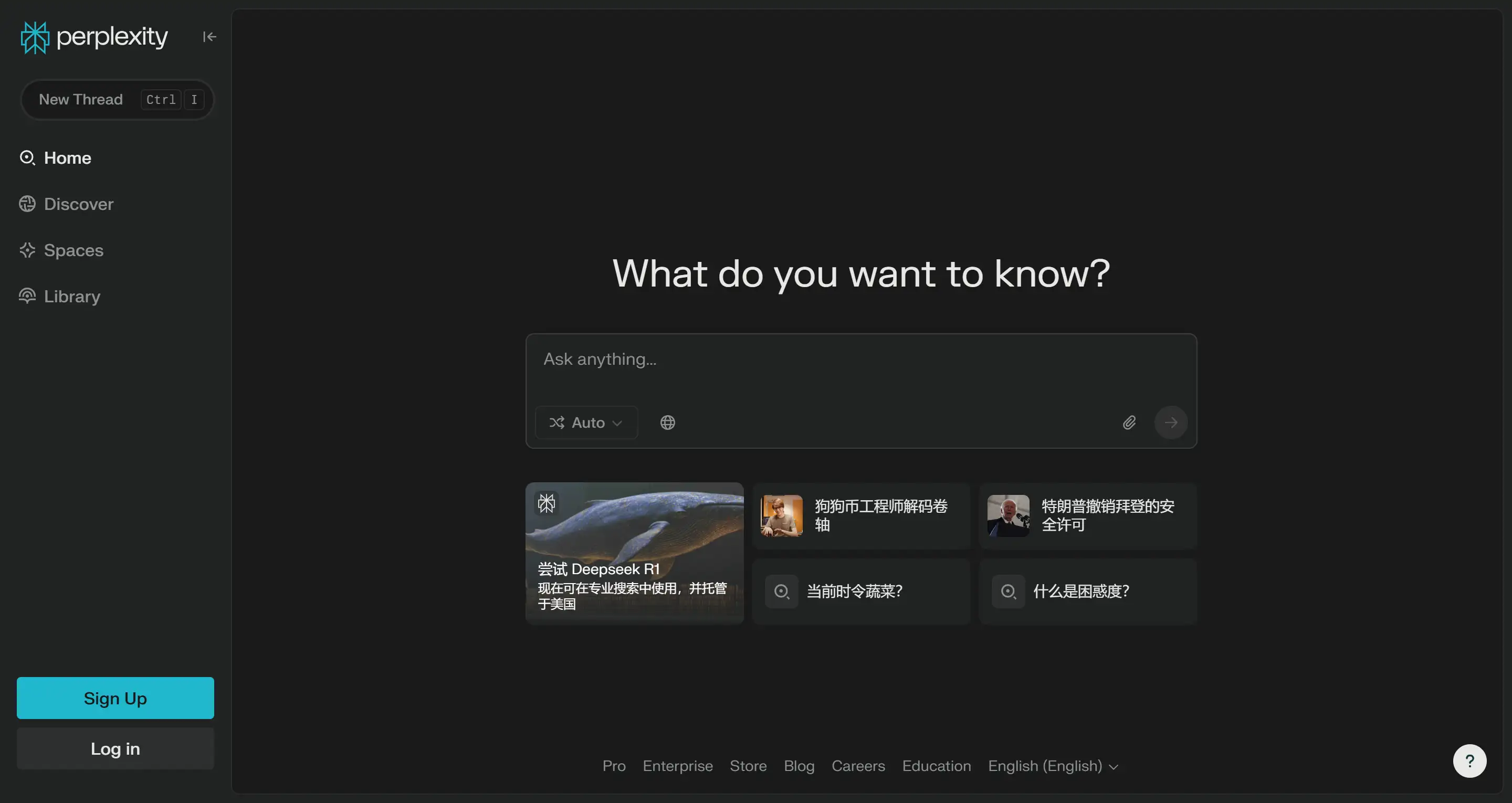Click search icon beside 当前时令蔬菜?
This screenshot has width=1512, height=803.
click(x=781, y=591)
